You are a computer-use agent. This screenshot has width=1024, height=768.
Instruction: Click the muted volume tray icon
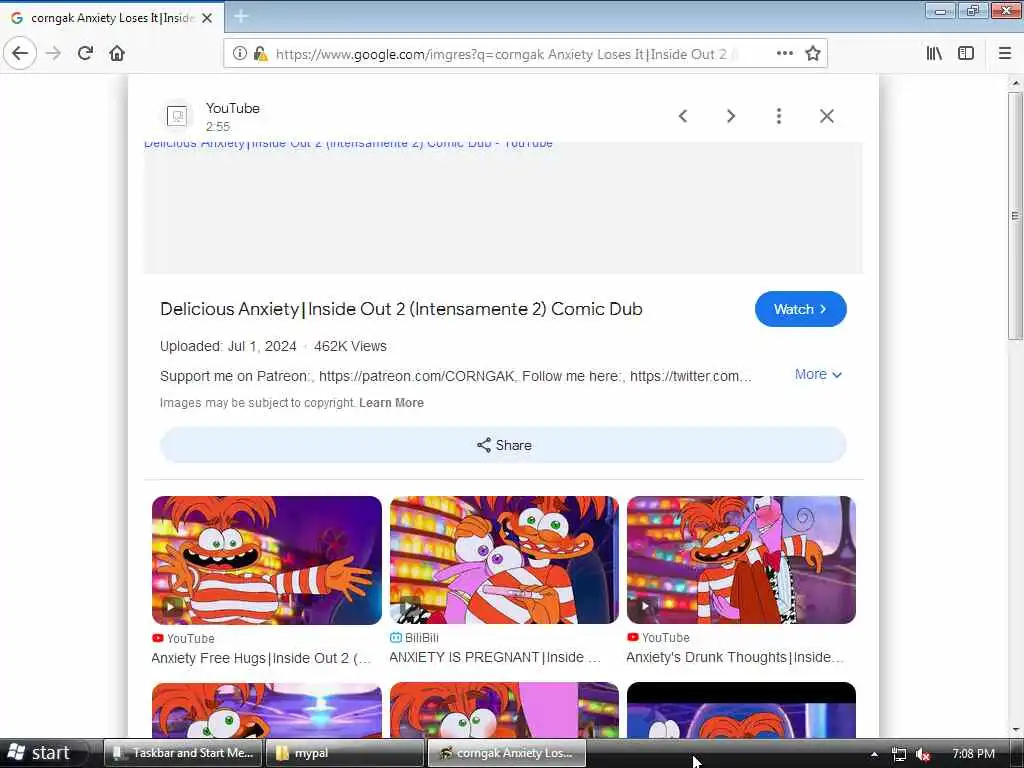click(x=923, y=754)
